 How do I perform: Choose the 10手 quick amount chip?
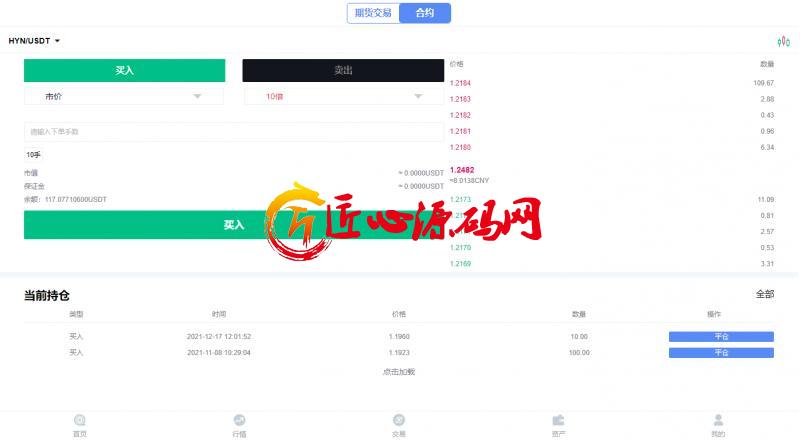[34, 155]
